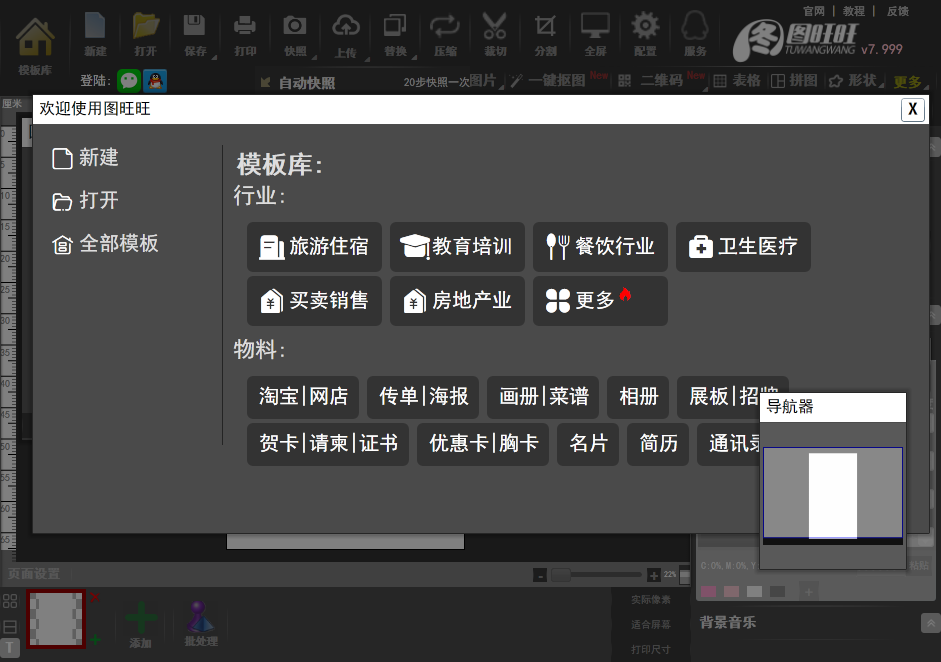Screen dimensions: 941x662
Task: Log in with the WeChat icon
Action: 129,80
